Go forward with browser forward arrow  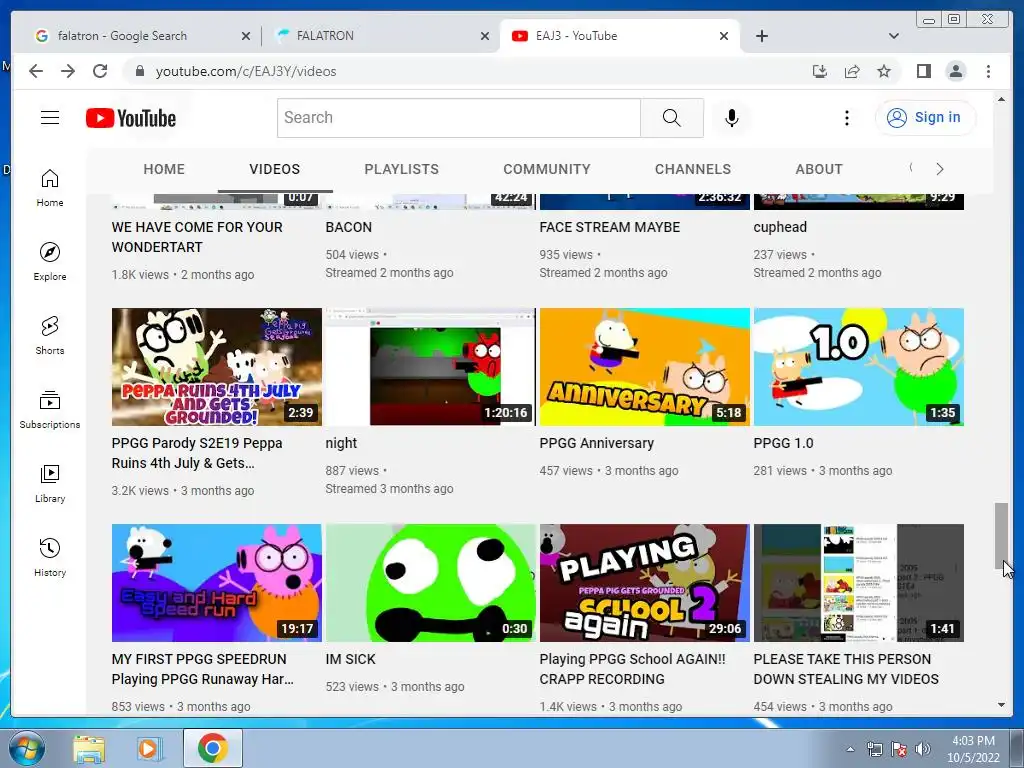tap(68, 71)
